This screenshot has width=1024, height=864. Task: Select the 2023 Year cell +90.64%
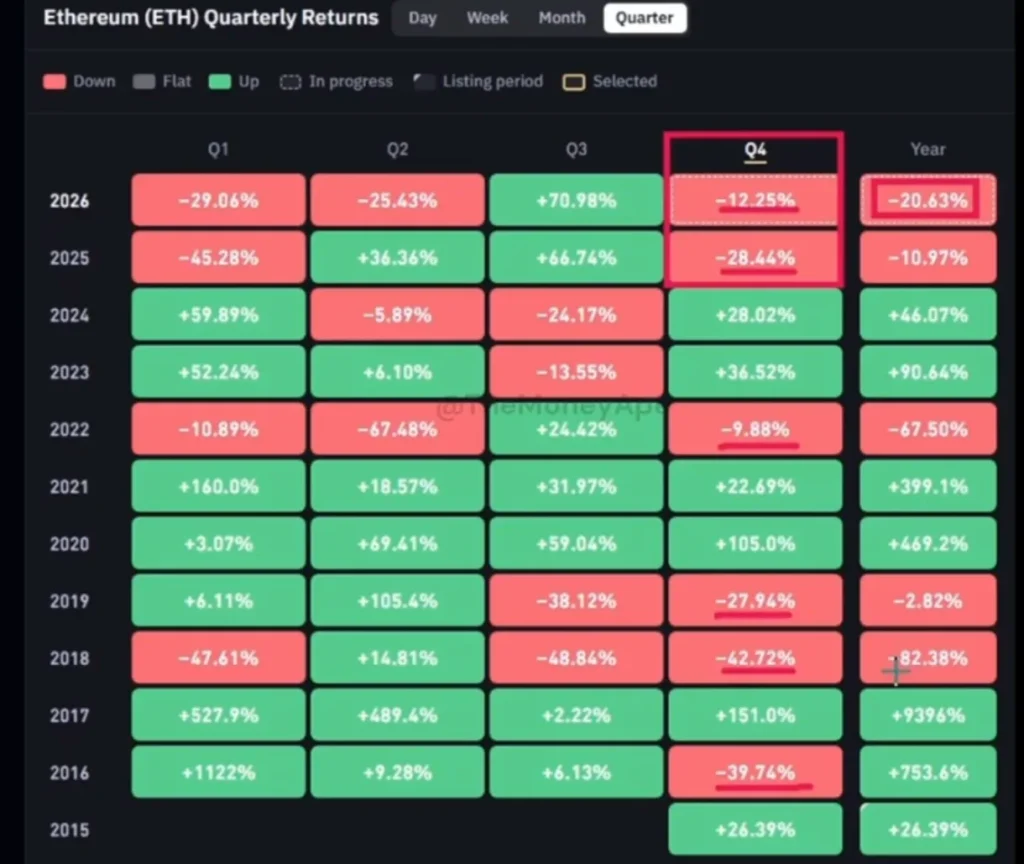pyautogui.click(x=928, y=372)
